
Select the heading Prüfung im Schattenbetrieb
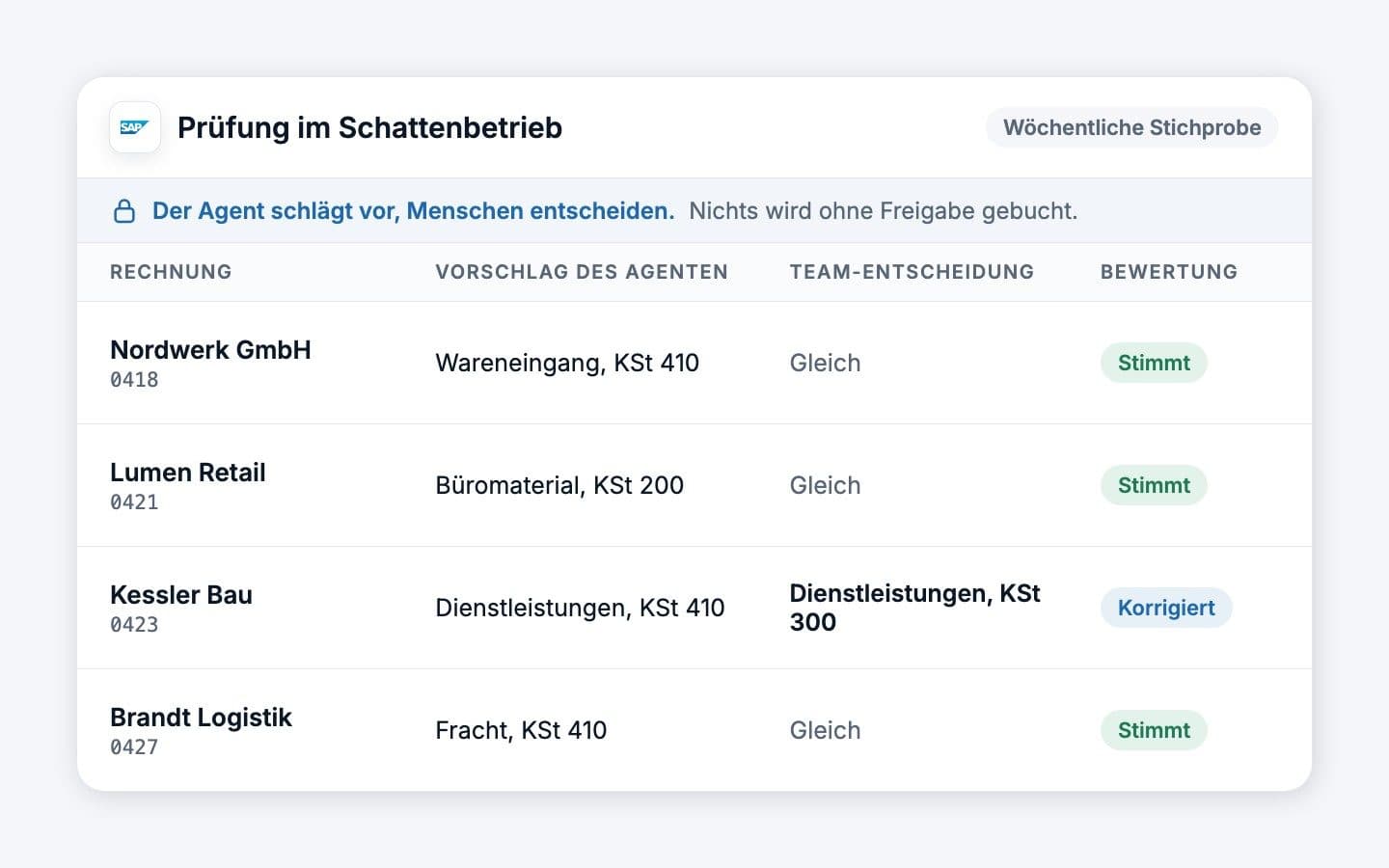tap(369, 127)
